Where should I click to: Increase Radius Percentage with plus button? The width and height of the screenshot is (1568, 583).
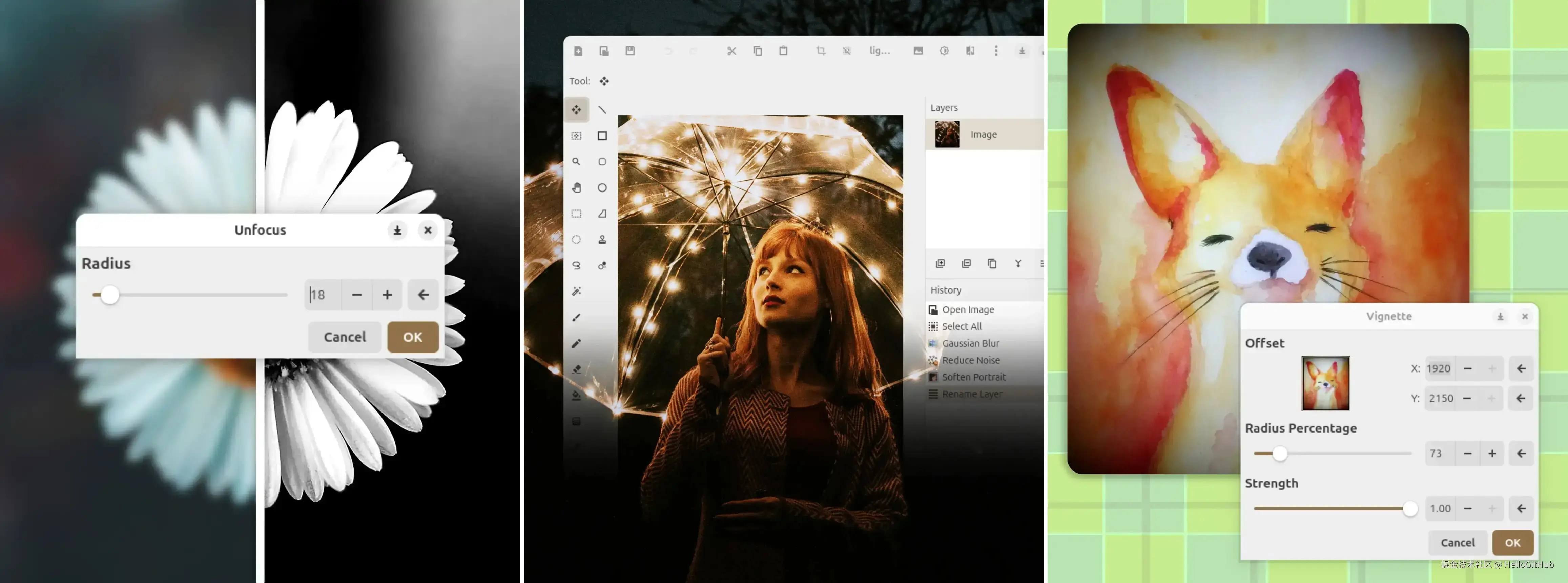1492,453
